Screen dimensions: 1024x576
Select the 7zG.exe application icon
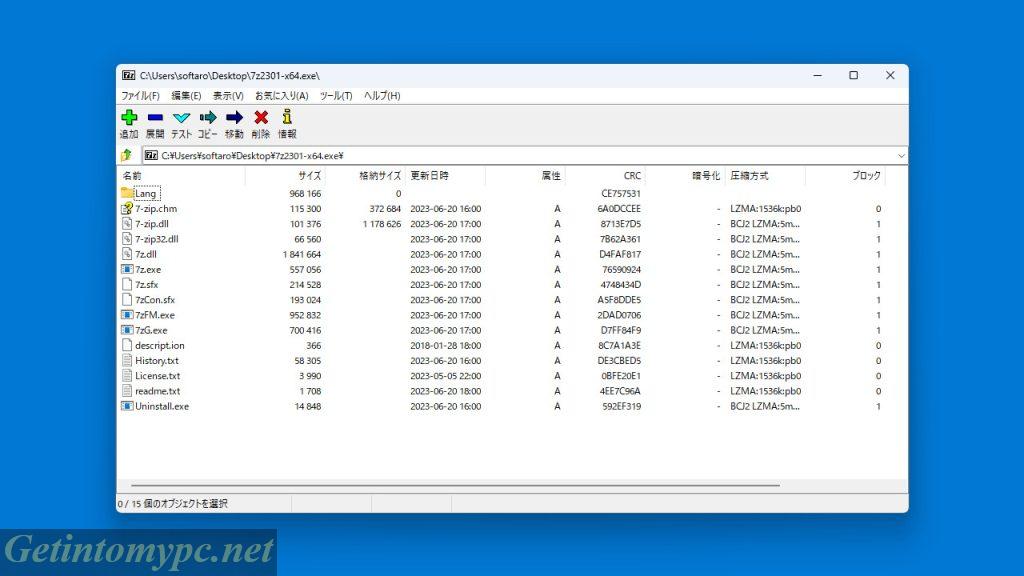point(127,330)
